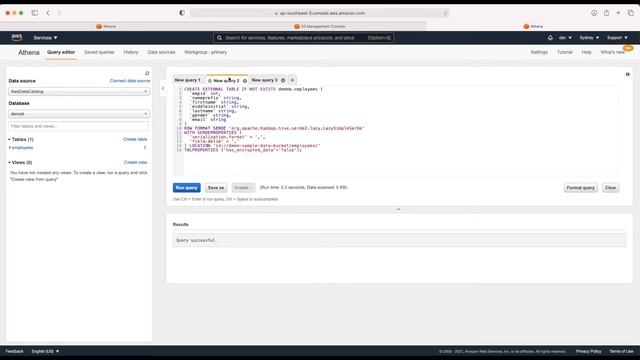The height and width of the screenshot is (360, 640).
Task: Add a new query tab with plus
Action: [292, 80]
